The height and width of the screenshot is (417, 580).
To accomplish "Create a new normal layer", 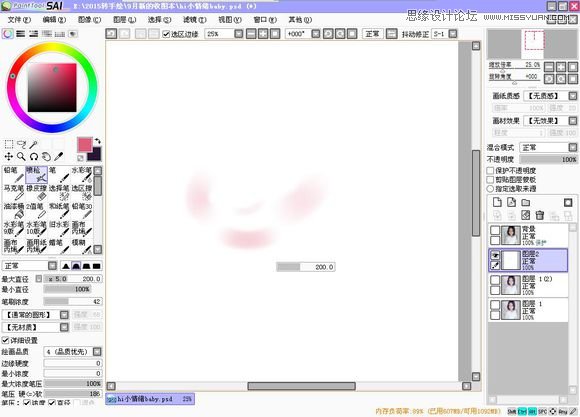I will [497, 202].
